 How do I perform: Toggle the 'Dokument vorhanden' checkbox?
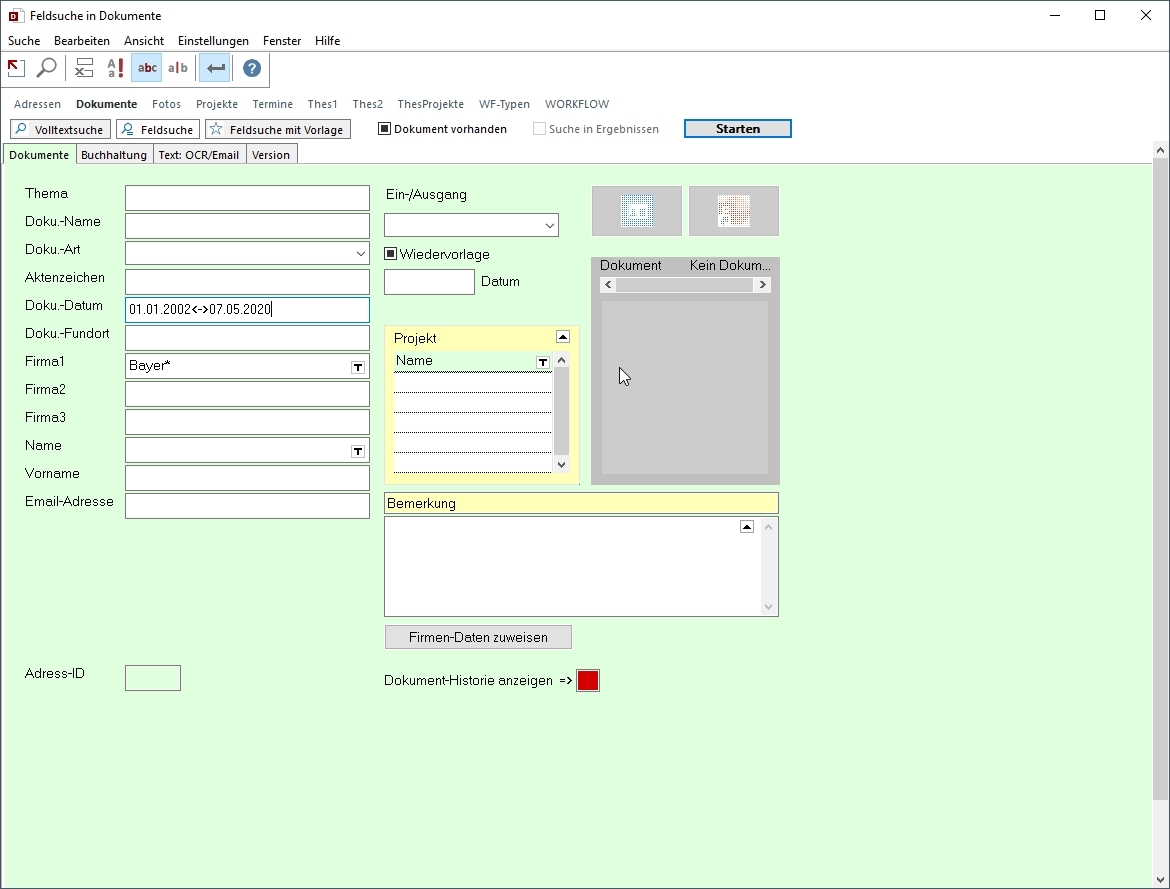pyautogui.click(x=384, y=129)
